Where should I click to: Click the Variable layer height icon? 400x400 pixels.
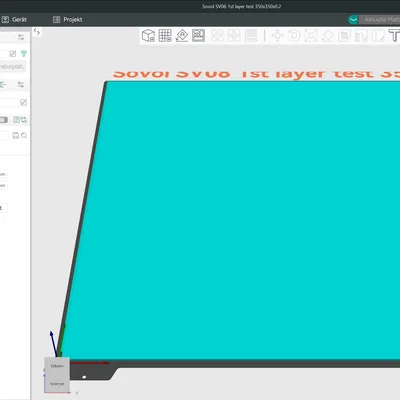click(251, 35)
